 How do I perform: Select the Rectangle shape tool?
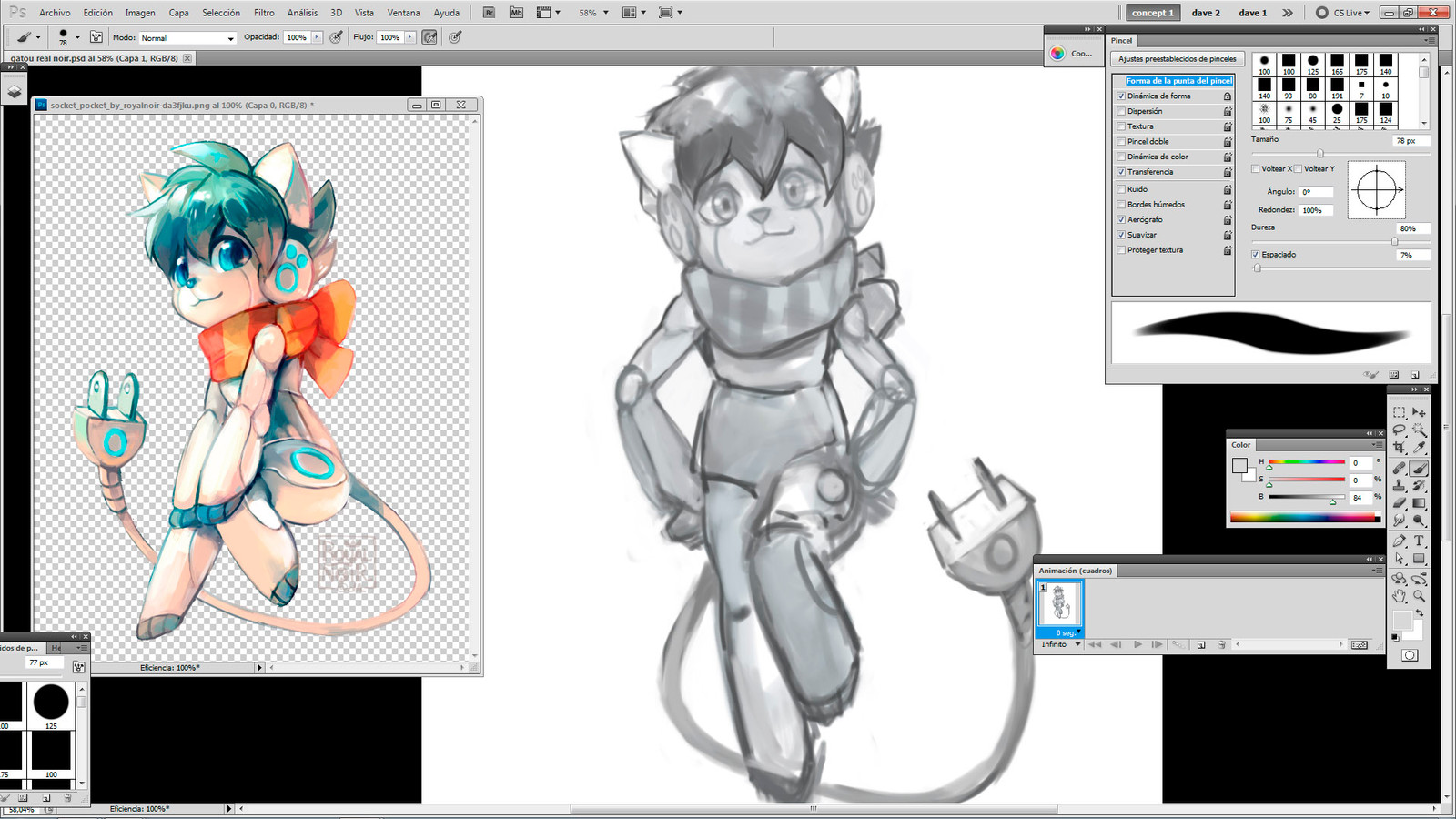pyautogui.click(x=1419, y=559)
